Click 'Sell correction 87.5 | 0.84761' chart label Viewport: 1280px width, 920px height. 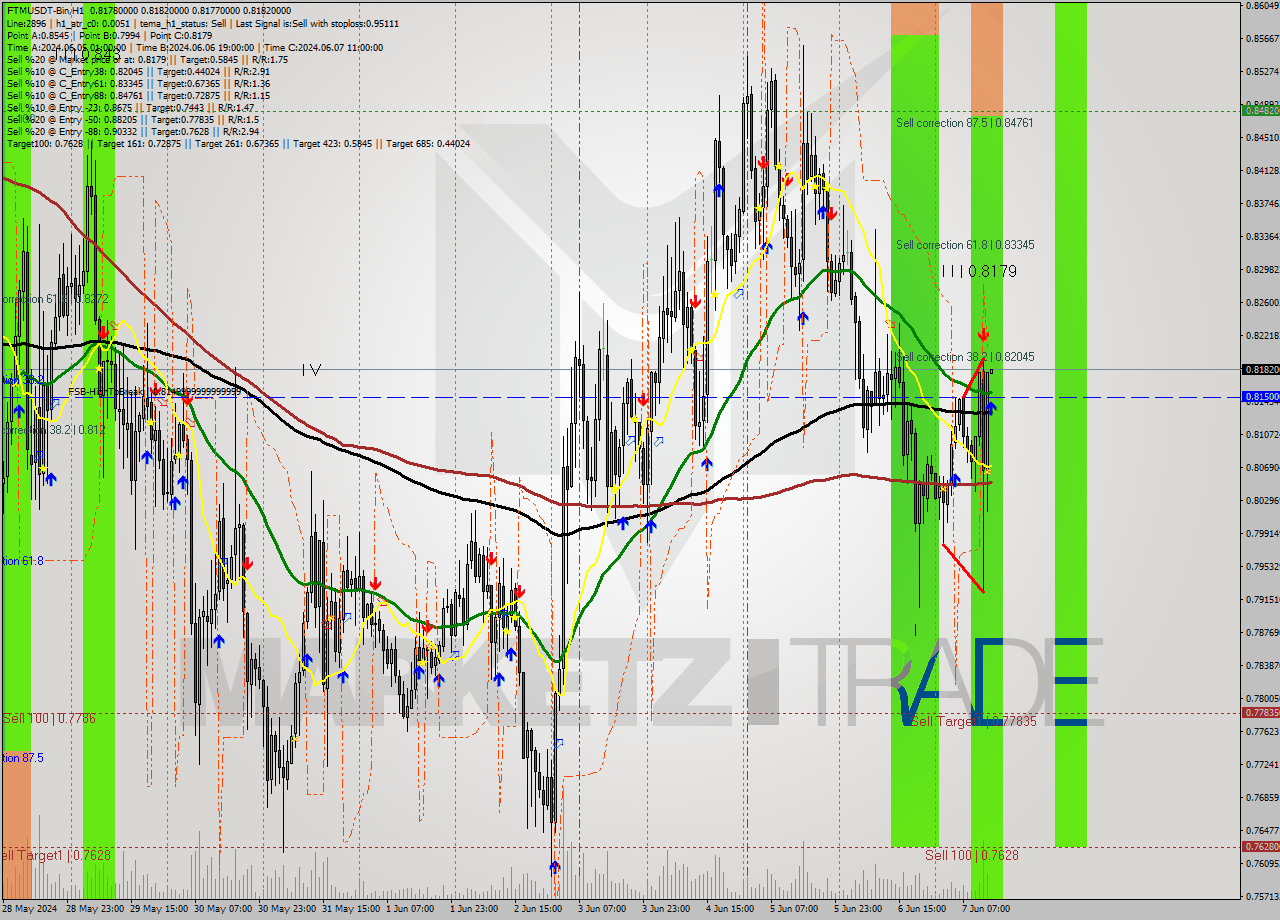[964, 123]
